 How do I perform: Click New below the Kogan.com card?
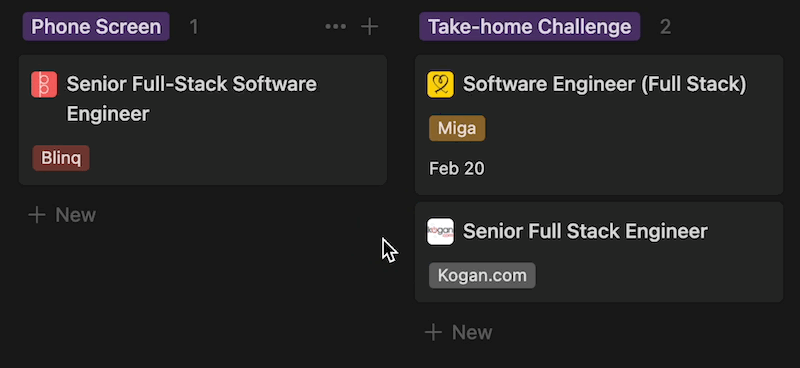point(458,333)
